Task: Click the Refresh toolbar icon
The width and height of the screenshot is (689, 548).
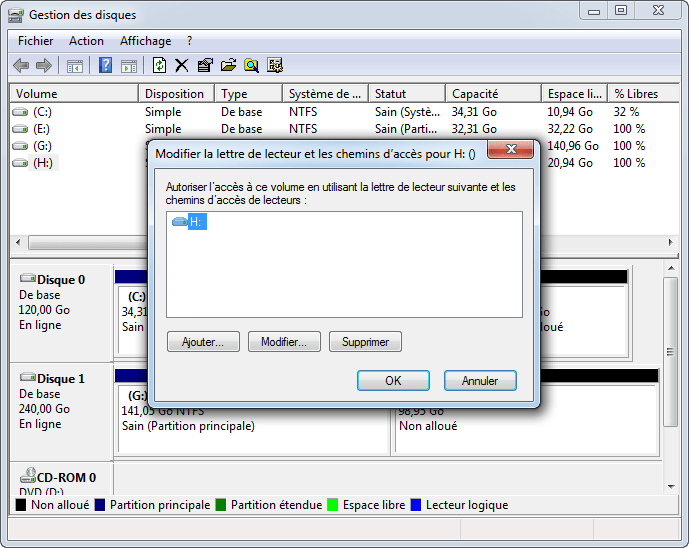Action: click(x=159, y=65)
